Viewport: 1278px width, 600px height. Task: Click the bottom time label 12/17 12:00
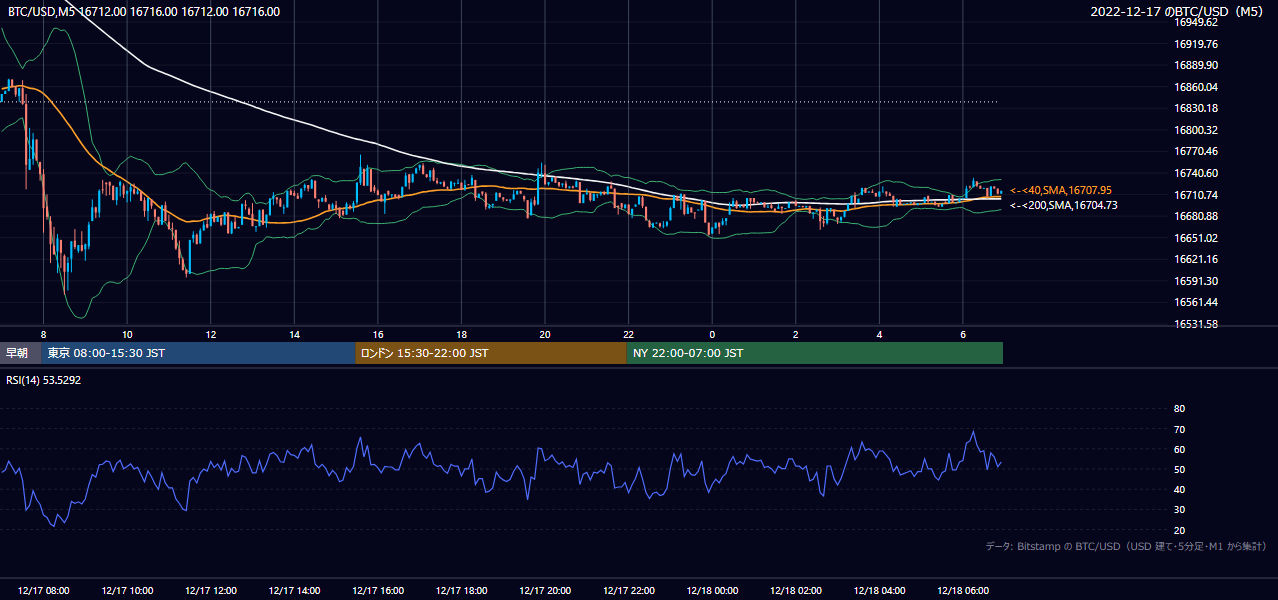coord(211,591)
